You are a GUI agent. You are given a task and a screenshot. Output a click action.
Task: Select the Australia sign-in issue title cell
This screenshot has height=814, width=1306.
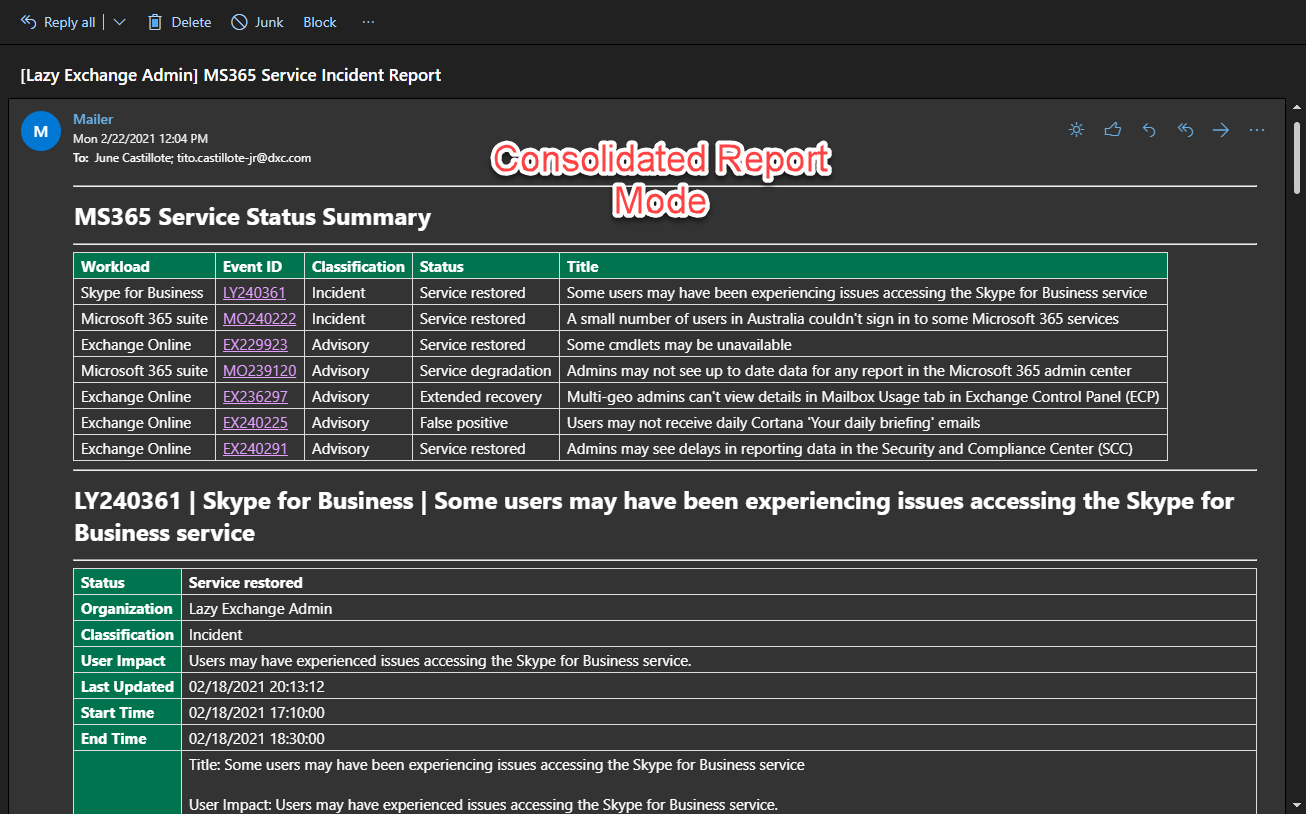pos(863,319)
